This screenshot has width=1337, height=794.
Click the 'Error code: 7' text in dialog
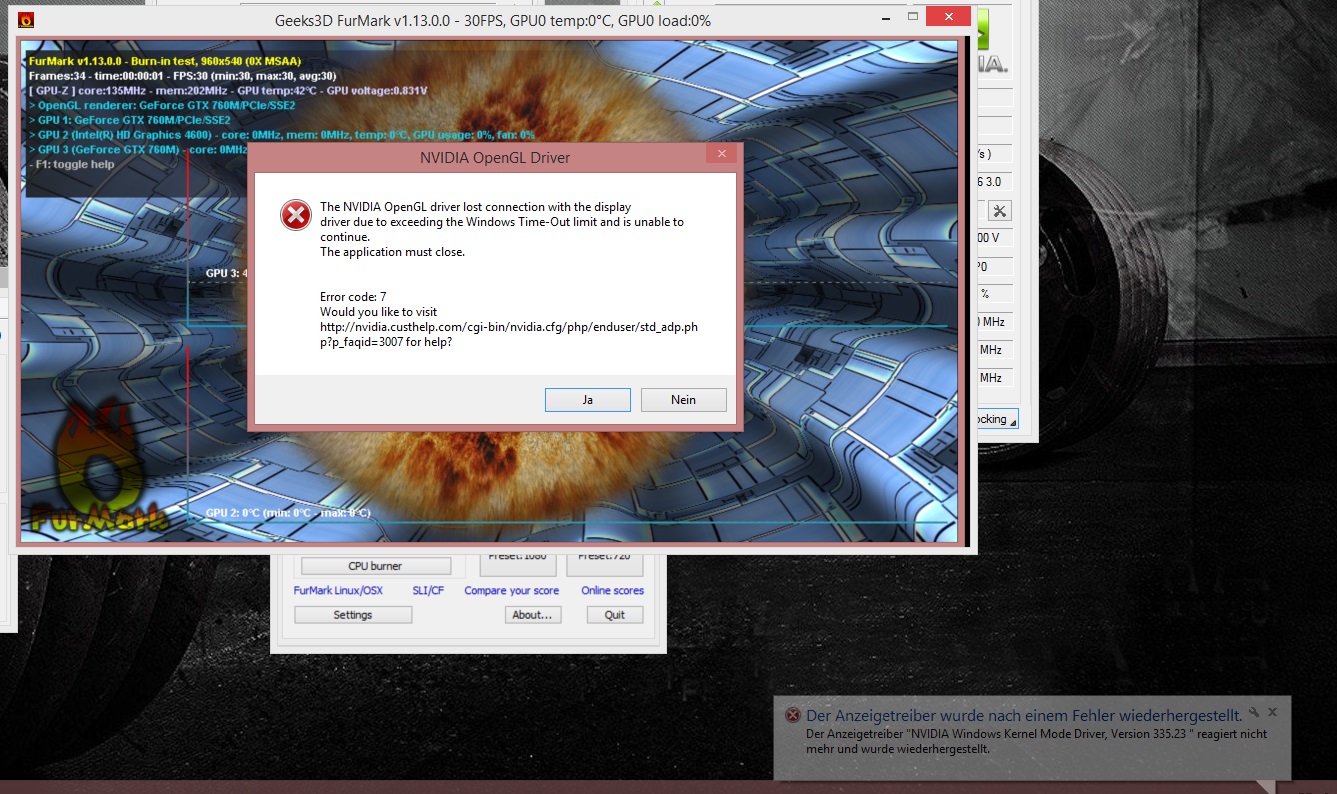pyautogui.click(x=353, y=297)
